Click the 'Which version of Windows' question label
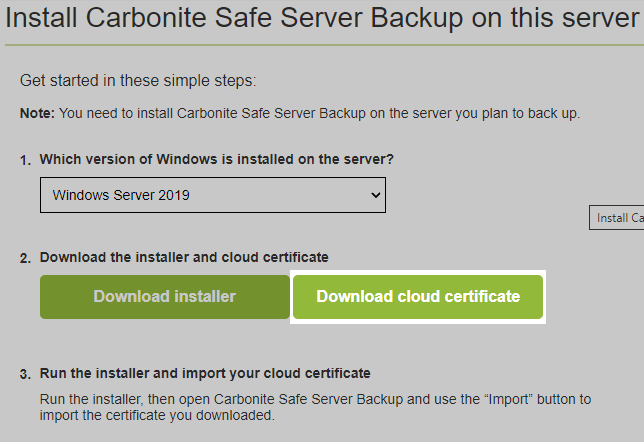Screen dimensions: 644x442 pyautogui.click(x=215, y=159)
